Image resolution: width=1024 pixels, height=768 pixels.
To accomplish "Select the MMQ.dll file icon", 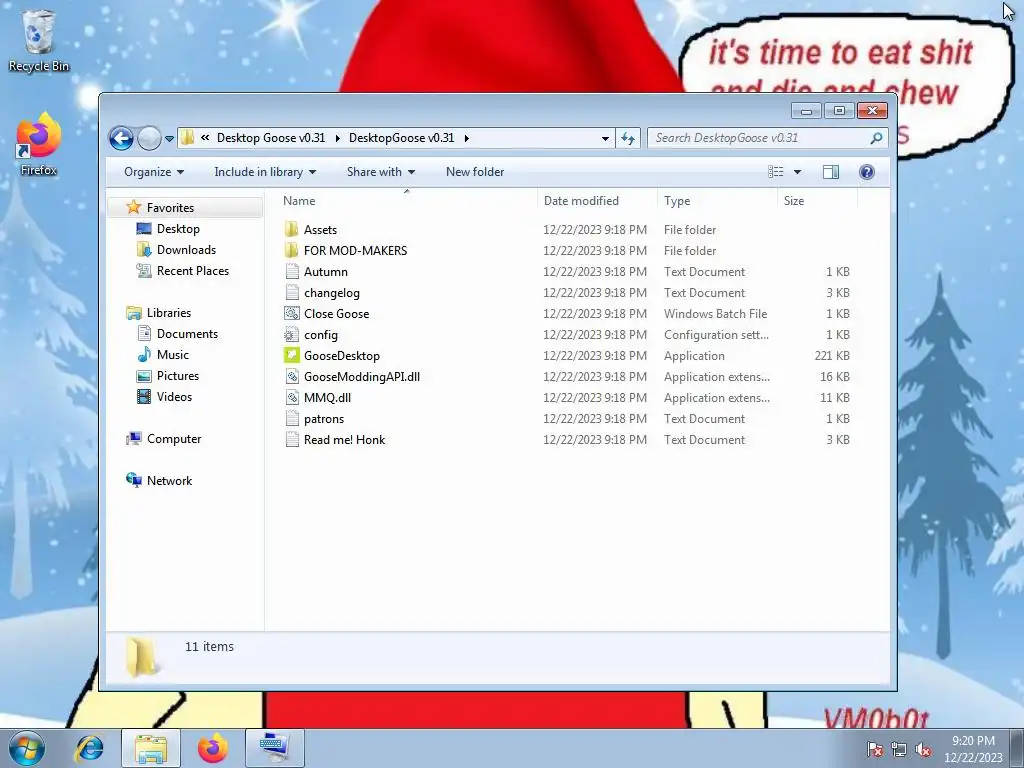I will pos(292,397).
